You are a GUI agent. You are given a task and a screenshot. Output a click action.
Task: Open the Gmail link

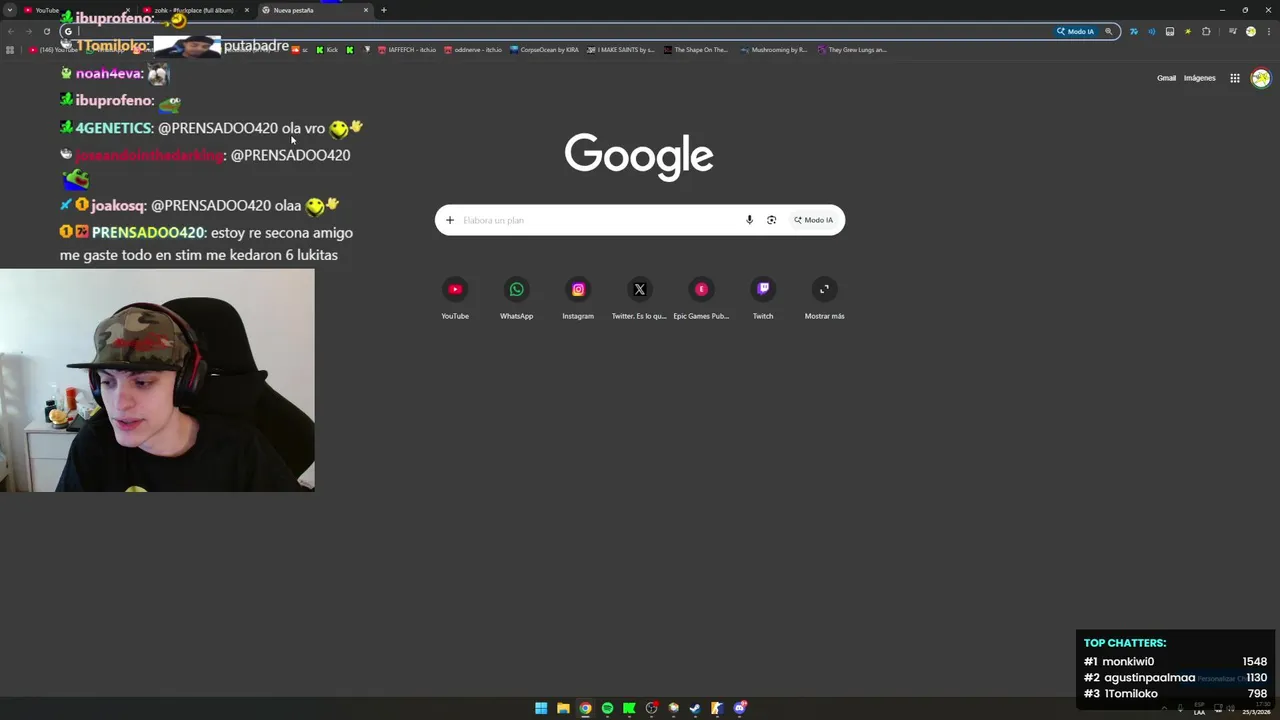1166,78
